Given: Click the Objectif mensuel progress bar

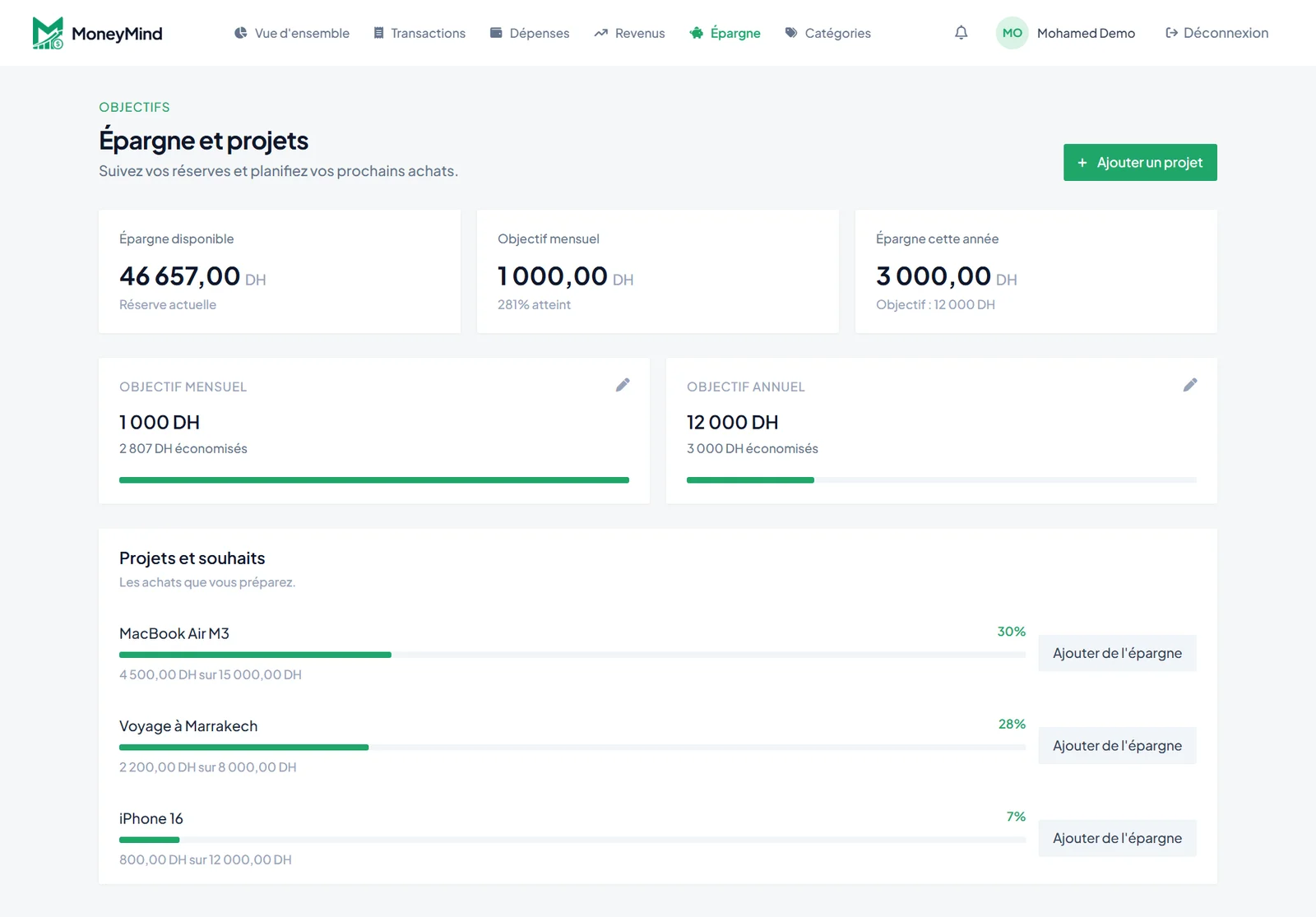Looking at the screenshot, I should point(374,480).
